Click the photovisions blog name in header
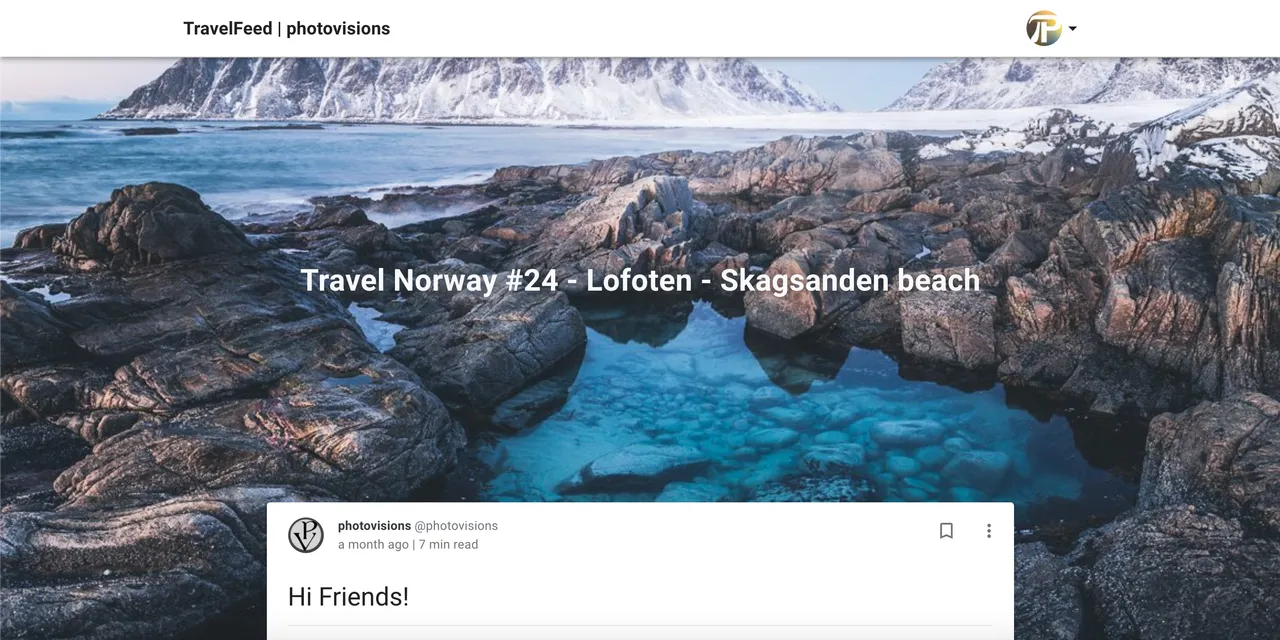Screen dimensions: 1280x640 point(338,28)
